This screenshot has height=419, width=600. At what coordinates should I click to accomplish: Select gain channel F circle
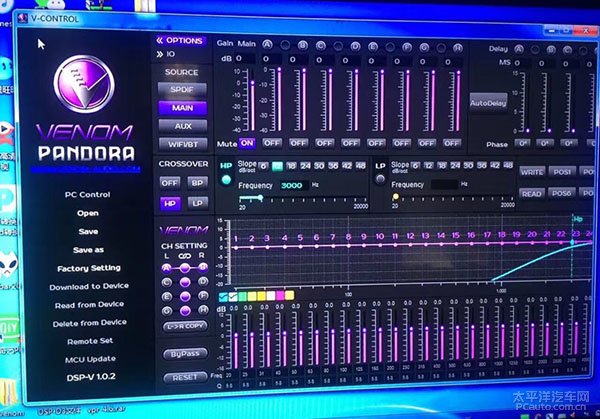tap(407, 47)
